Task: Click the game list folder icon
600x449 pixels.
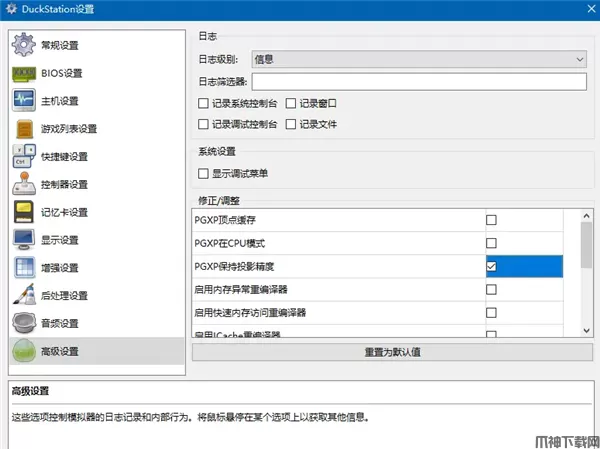Action: (25, 129)
